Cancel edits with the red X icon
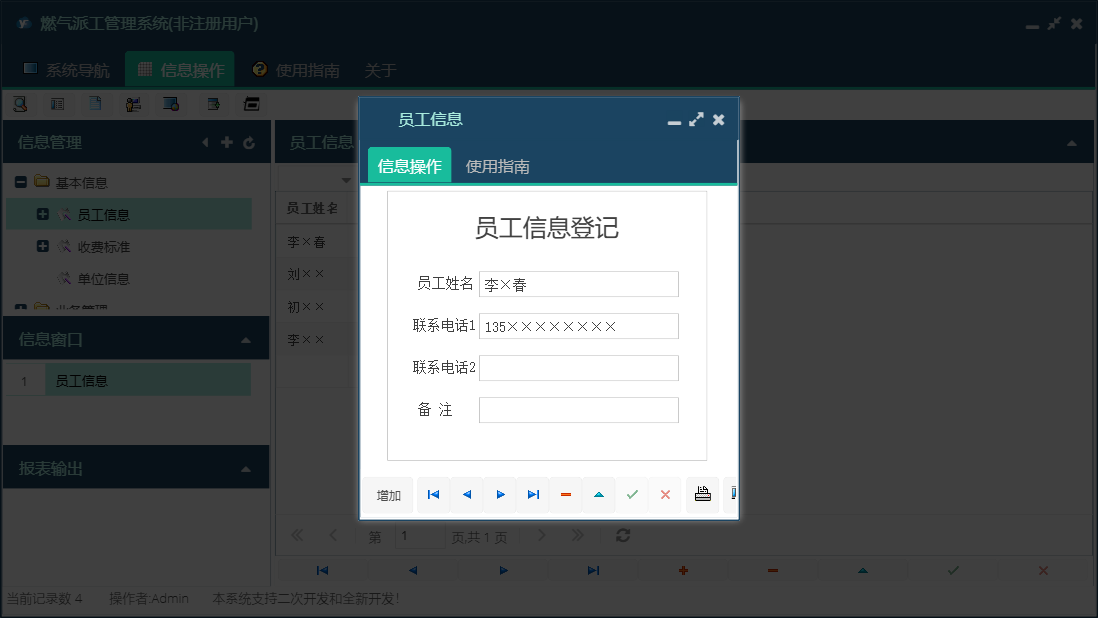Viewport: 1098px width, 618px height. point(665,494)
